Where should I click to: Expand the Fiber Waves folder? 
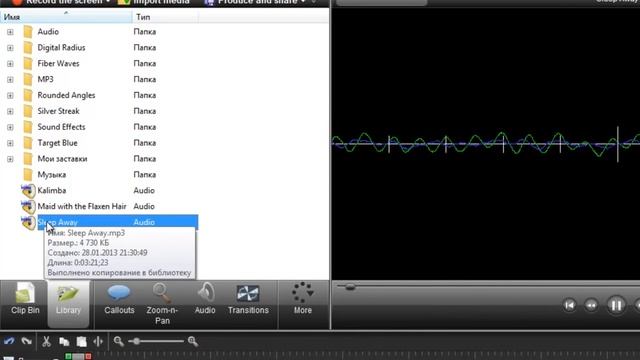pyautogui.click(x=10, y=64)
